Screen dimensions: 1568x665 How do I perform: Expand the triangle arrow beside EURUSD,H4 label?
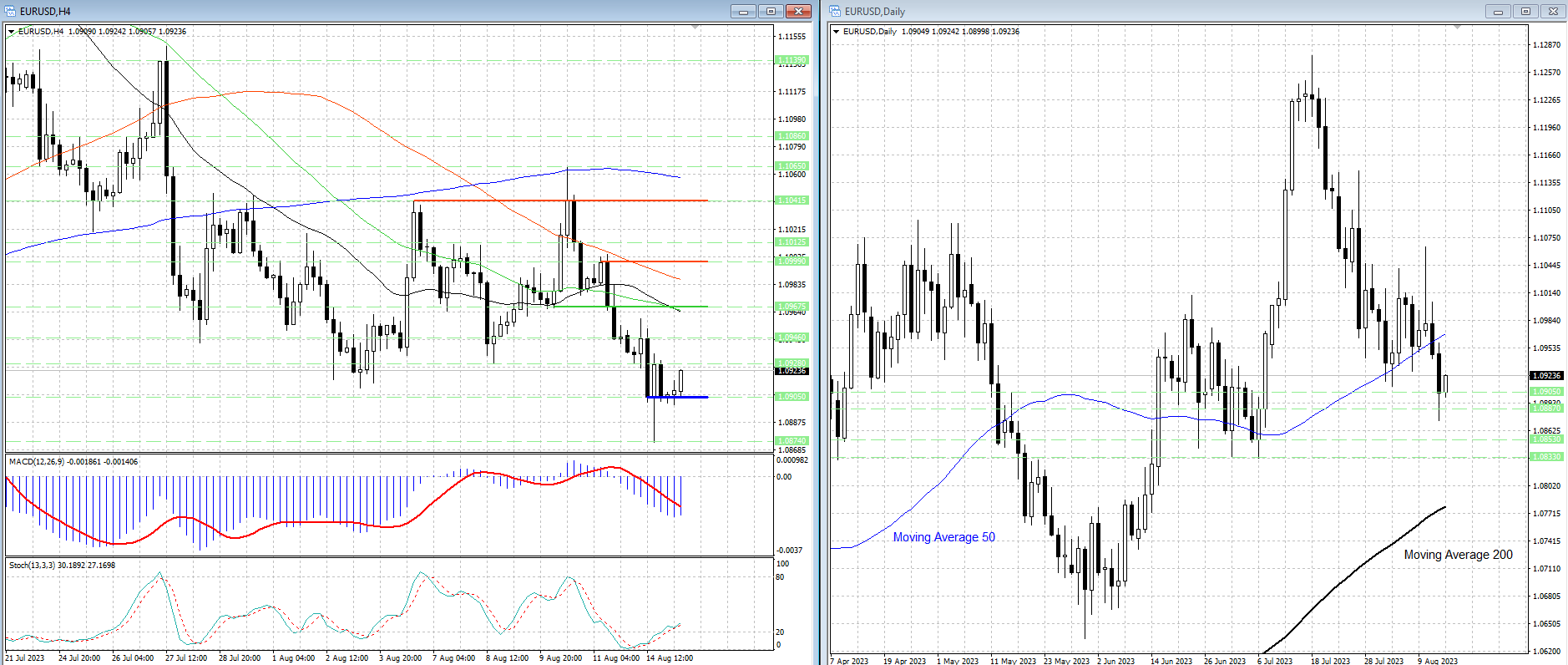point(12,32)
